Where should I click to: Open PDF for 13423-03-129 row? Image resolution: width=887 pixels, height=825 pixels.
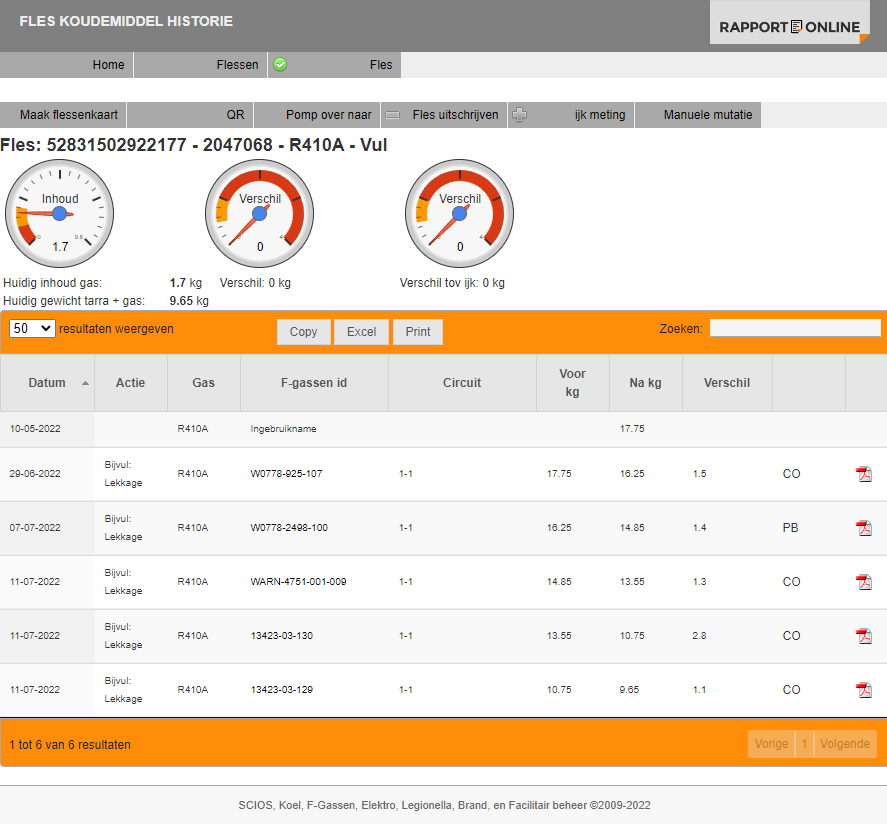[x=864, y=690]
